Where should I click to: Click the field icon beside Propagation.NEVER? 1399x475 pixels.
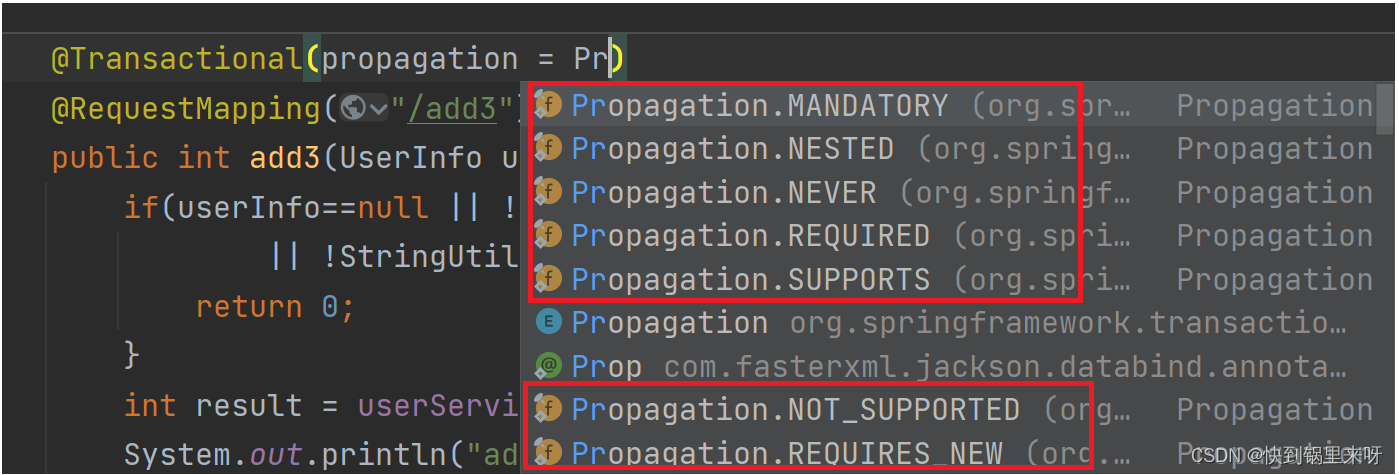pyautogui.click(x=548, y=192)
